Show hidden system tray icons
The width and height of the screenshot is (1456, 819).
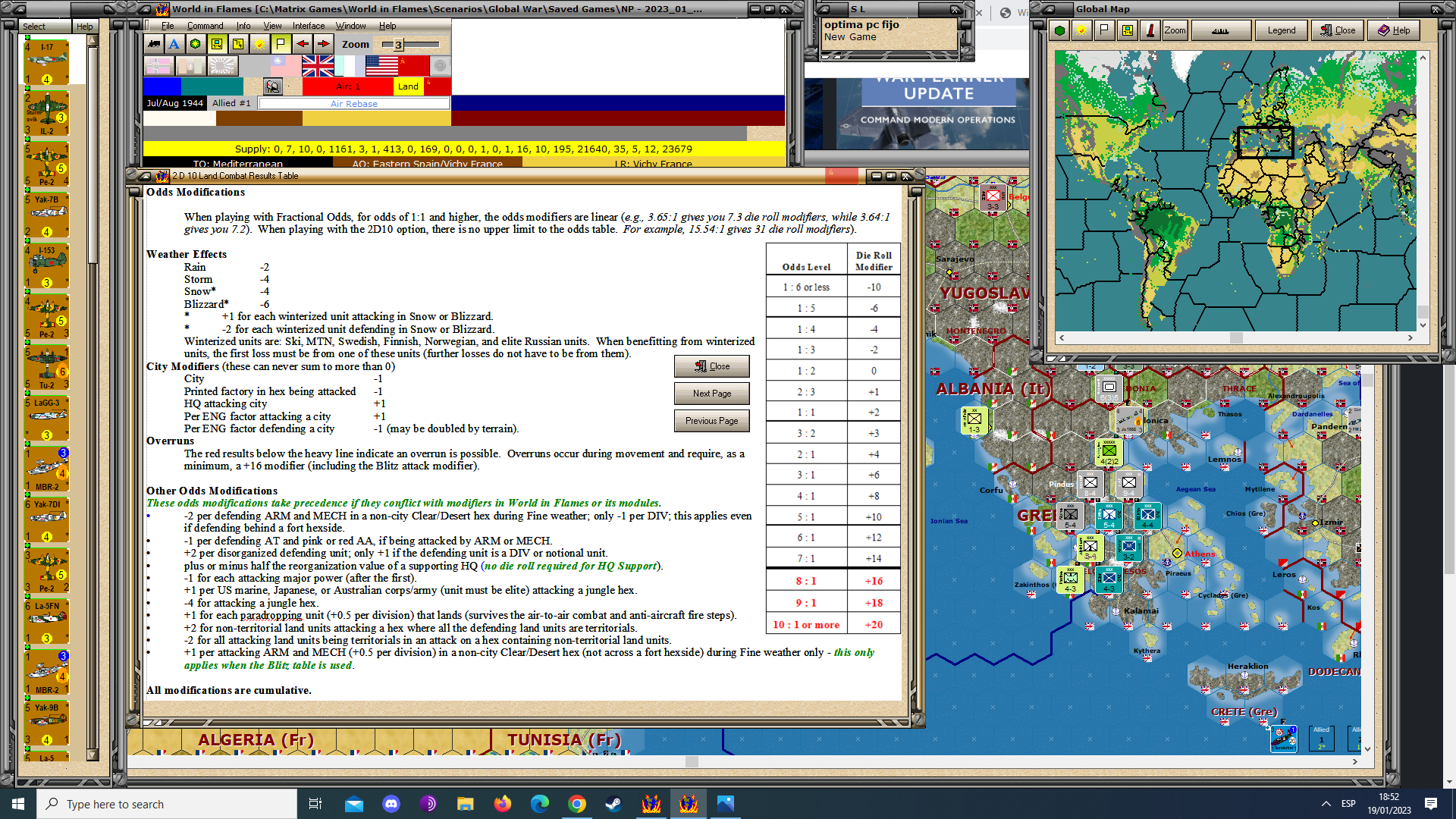point(1326,804)
